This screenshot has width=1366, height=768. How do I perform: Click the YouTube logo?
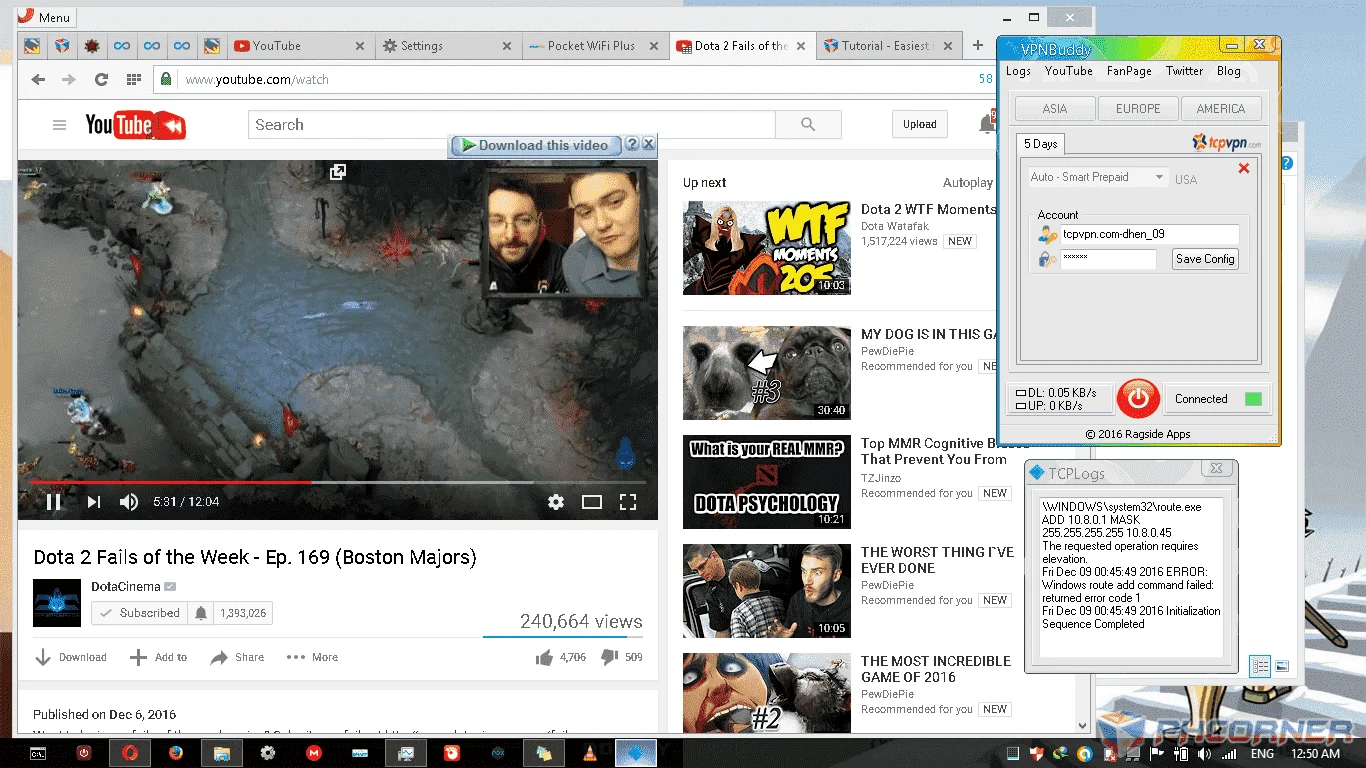point(135,125)
